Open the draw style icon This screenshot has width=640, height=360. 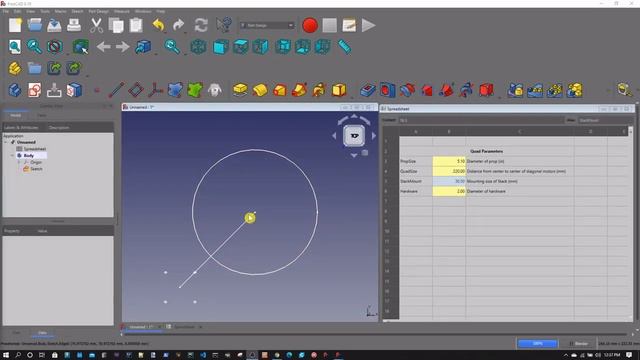click(x=54, y=47)
